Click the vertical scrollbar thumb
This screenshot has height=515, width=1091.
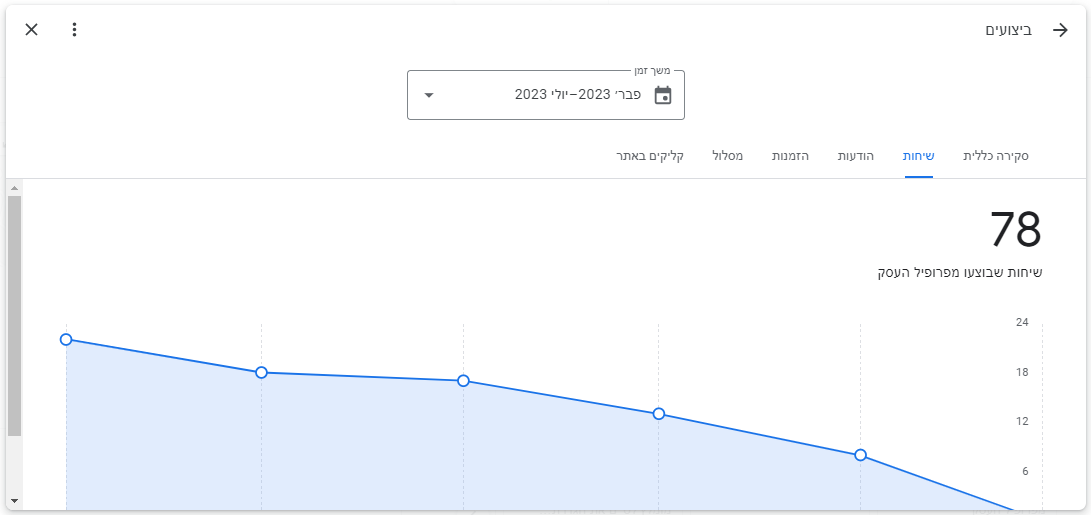[14, 315]
